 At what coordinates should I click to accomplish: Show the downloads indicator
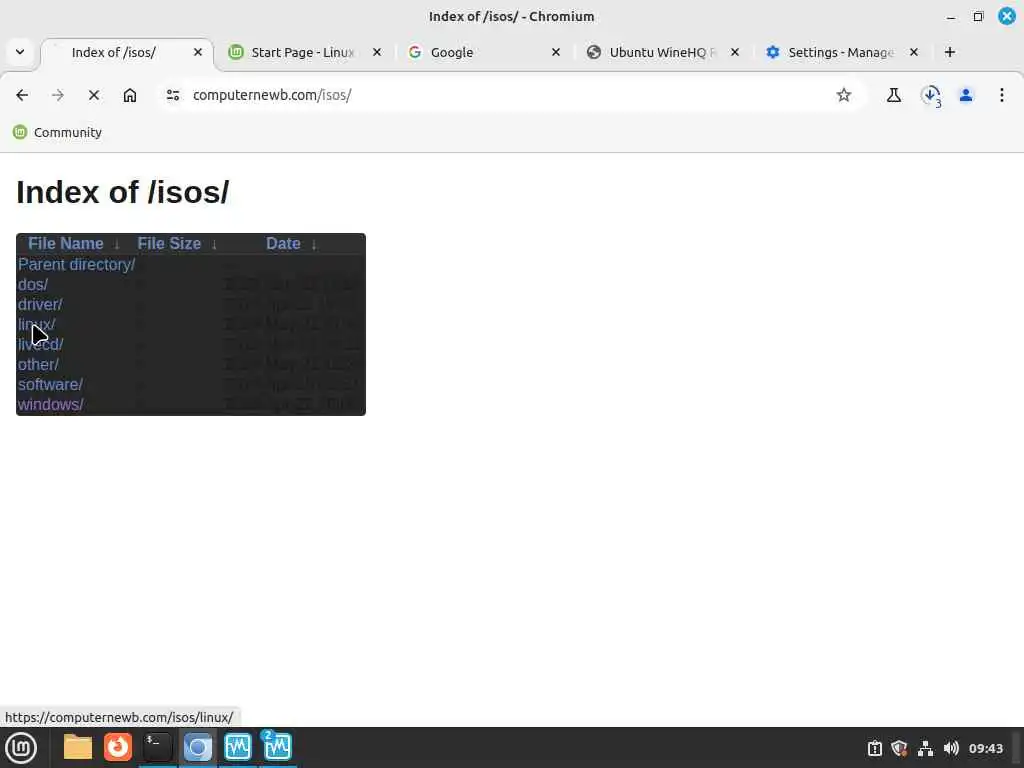[x=931, y=95]
